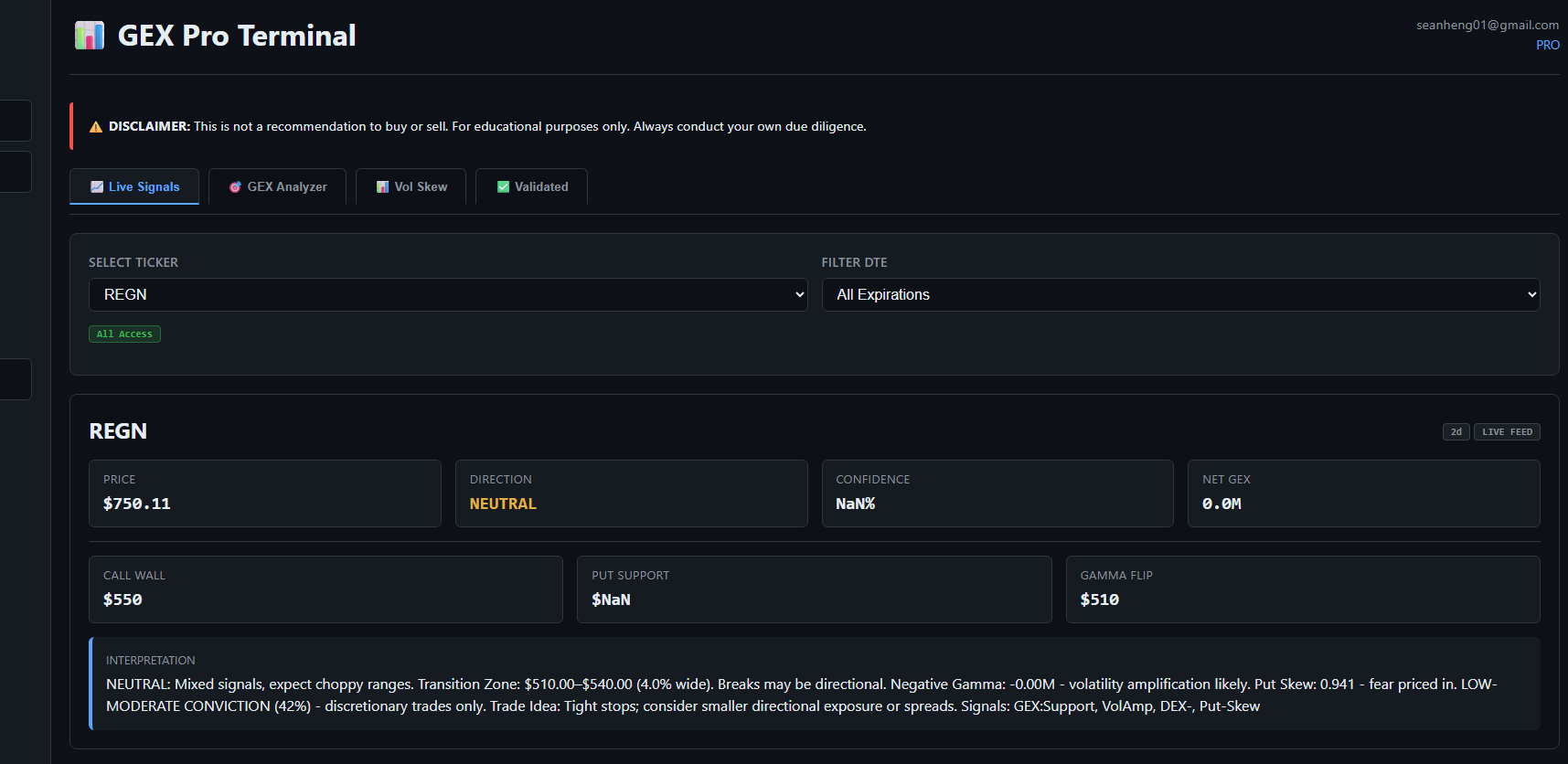Click the NEUTRAL direction value
Image resolution: width=1568 pixels, height=764 pixels.
[503, 504]
